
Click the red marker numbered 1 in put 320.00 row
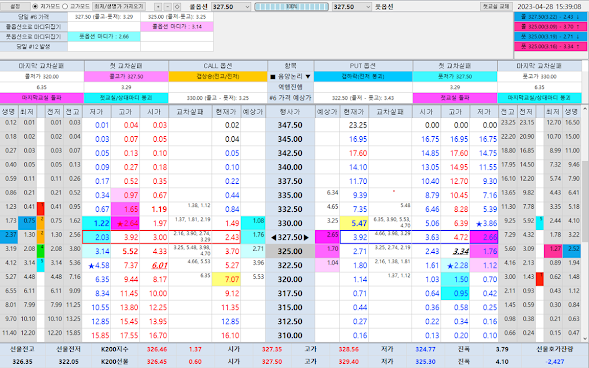click(x=539, y=279)
